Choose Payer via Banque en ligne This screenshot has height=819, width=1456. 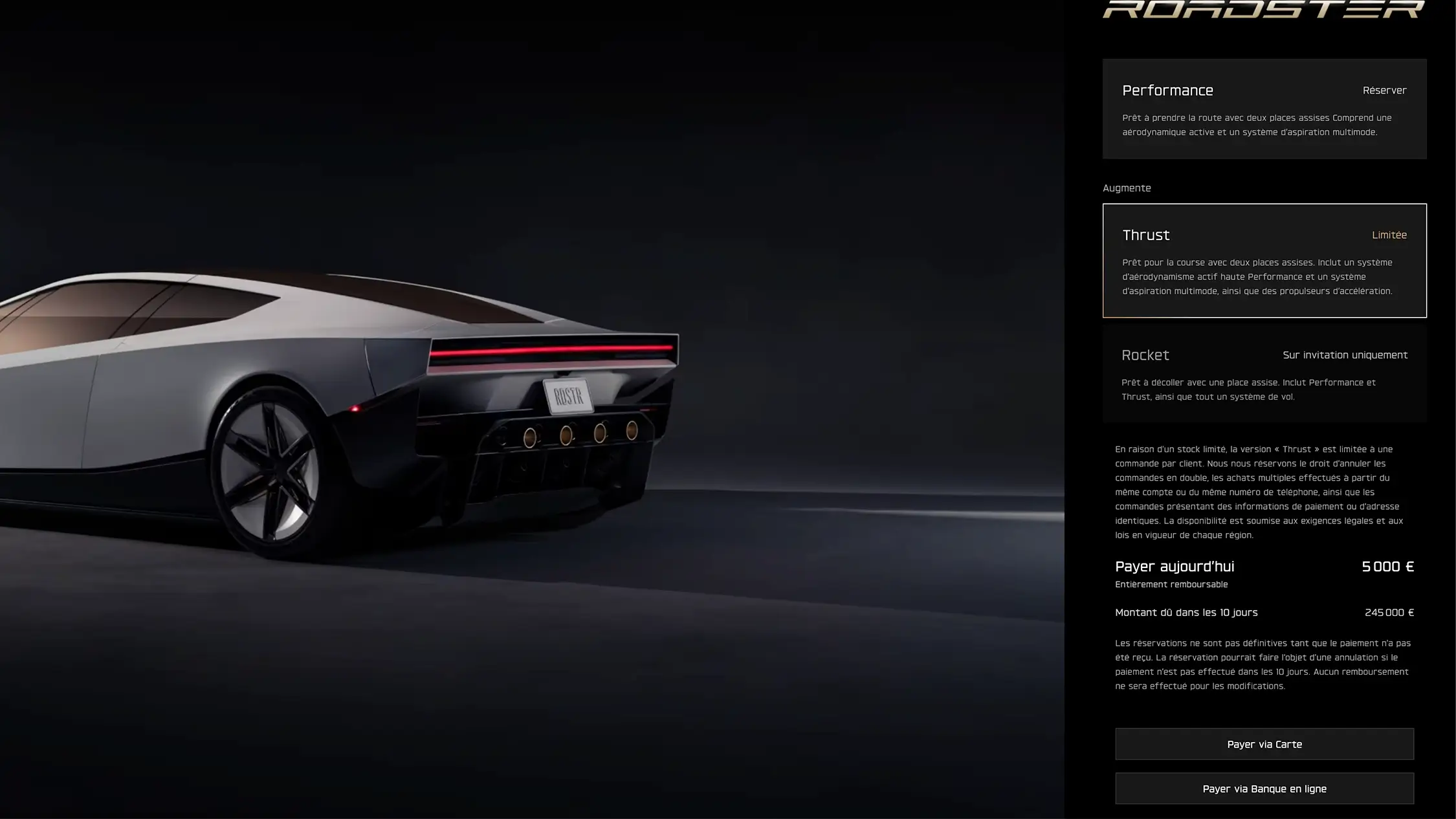click(1264, 789)
